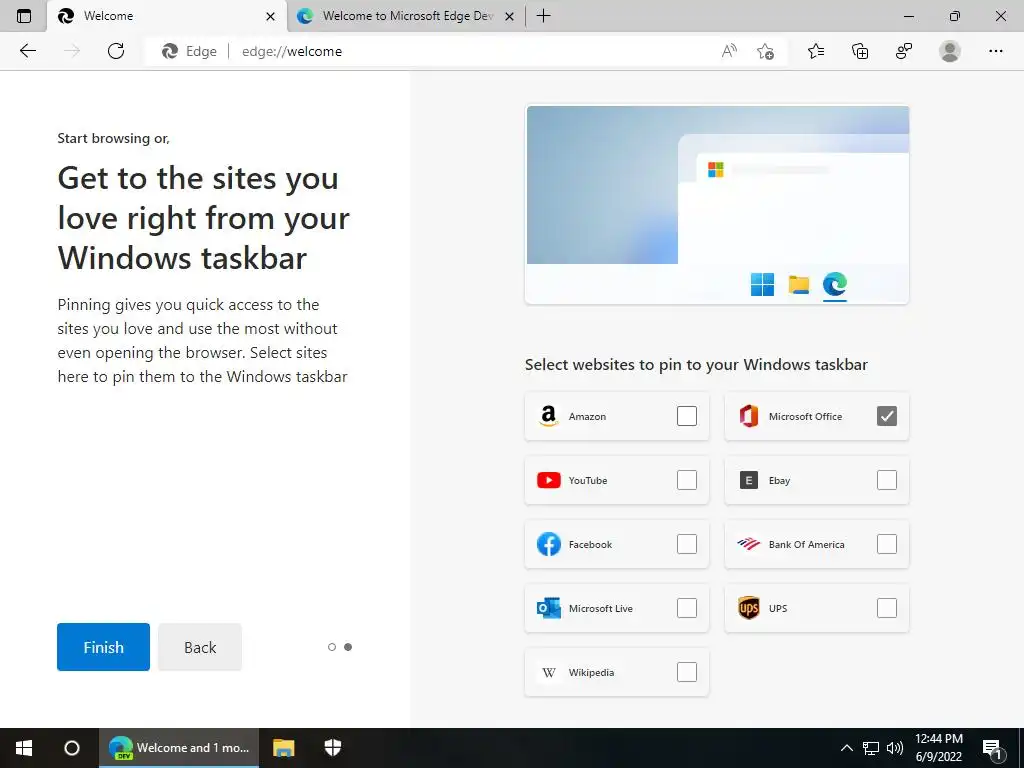This screenshot has width=1024, height=768.
Task: Click the UPS shield logo icon
Action: pyautogui.click(x=748, y=608)
